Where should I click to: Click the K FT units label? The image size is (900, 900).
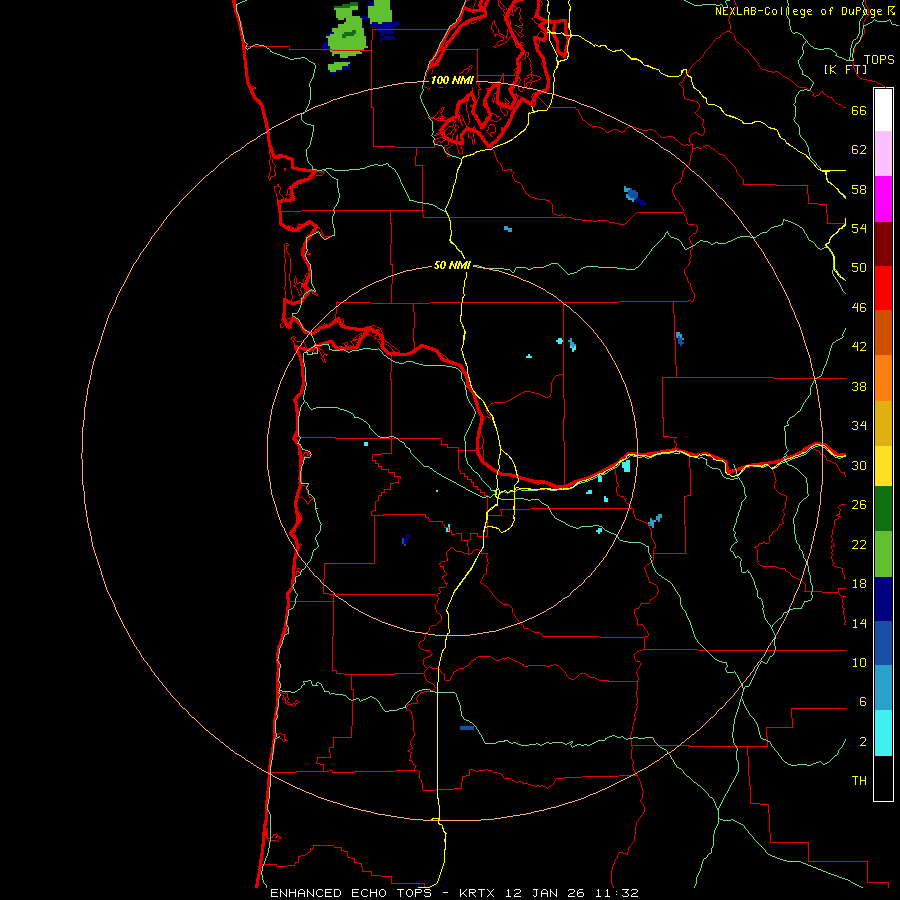tap(845, 70)
